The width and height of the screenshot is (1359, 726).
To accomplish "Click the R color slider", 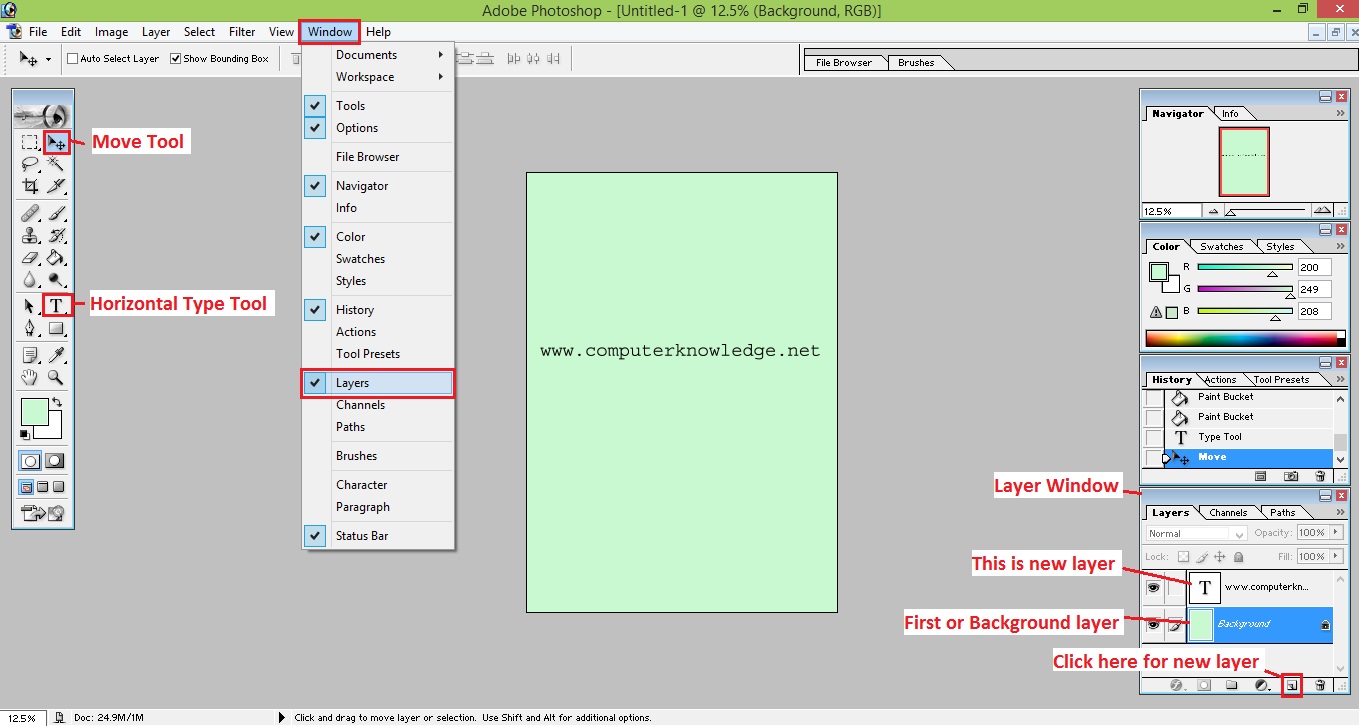I will click(1245, 269).
